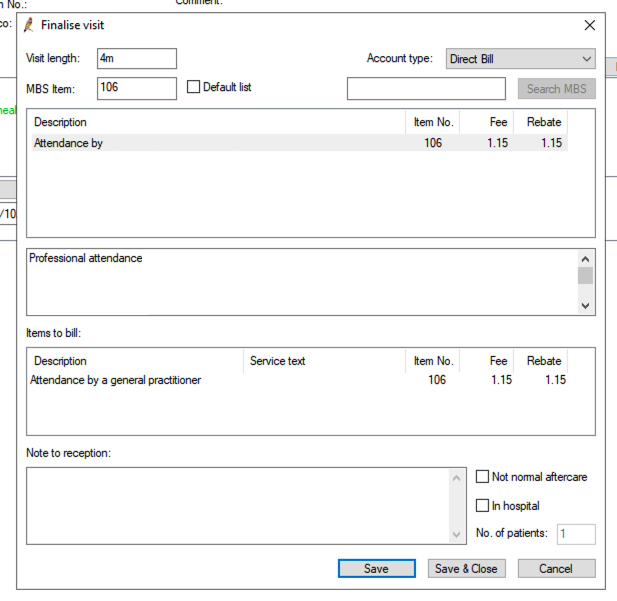
Task: Click the Search MBS button
Action: (x=556, y=89)
